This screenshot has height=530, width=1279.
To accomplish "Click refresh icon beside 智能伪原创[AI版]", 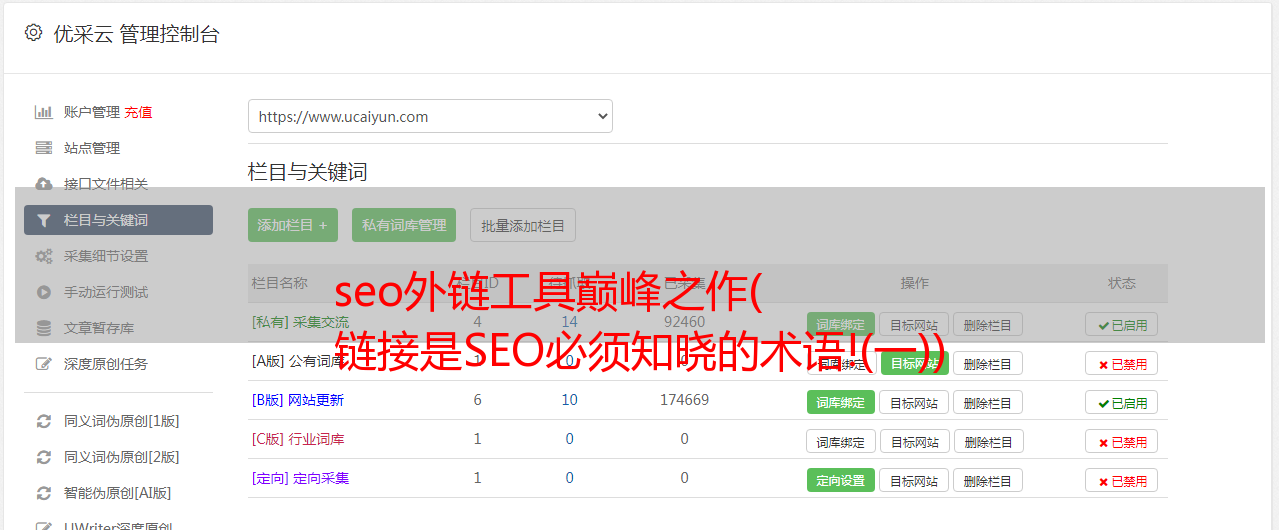I will coord(43,493).
